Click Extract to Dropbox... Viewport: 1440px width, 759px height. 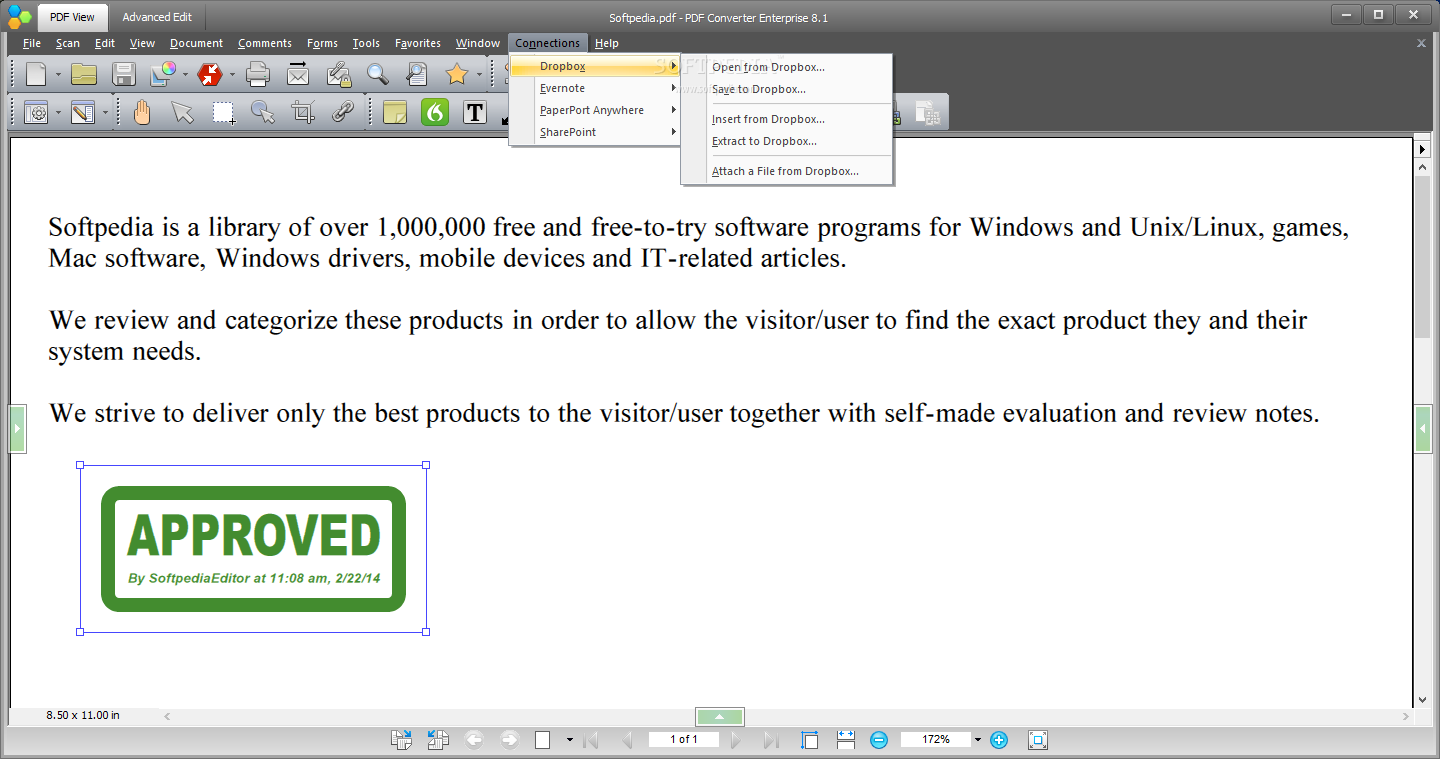point(787,141)
